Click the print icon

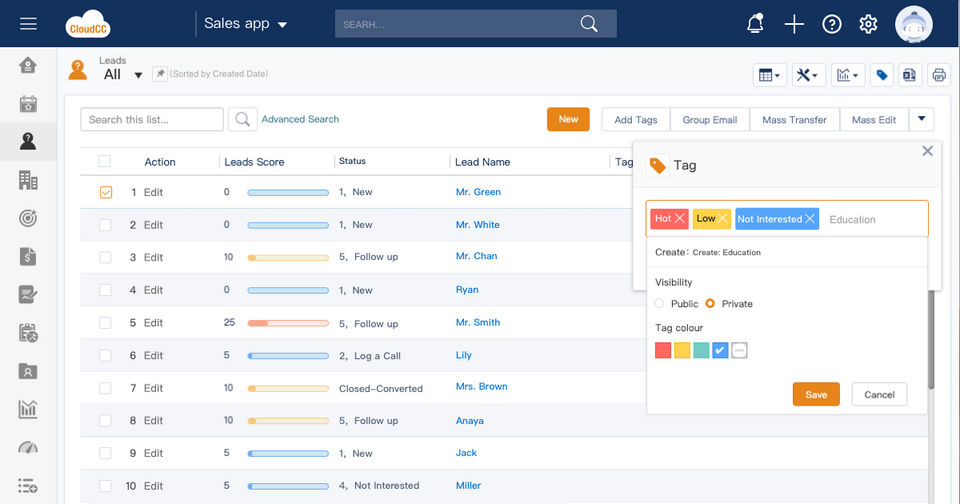(939, 75)
